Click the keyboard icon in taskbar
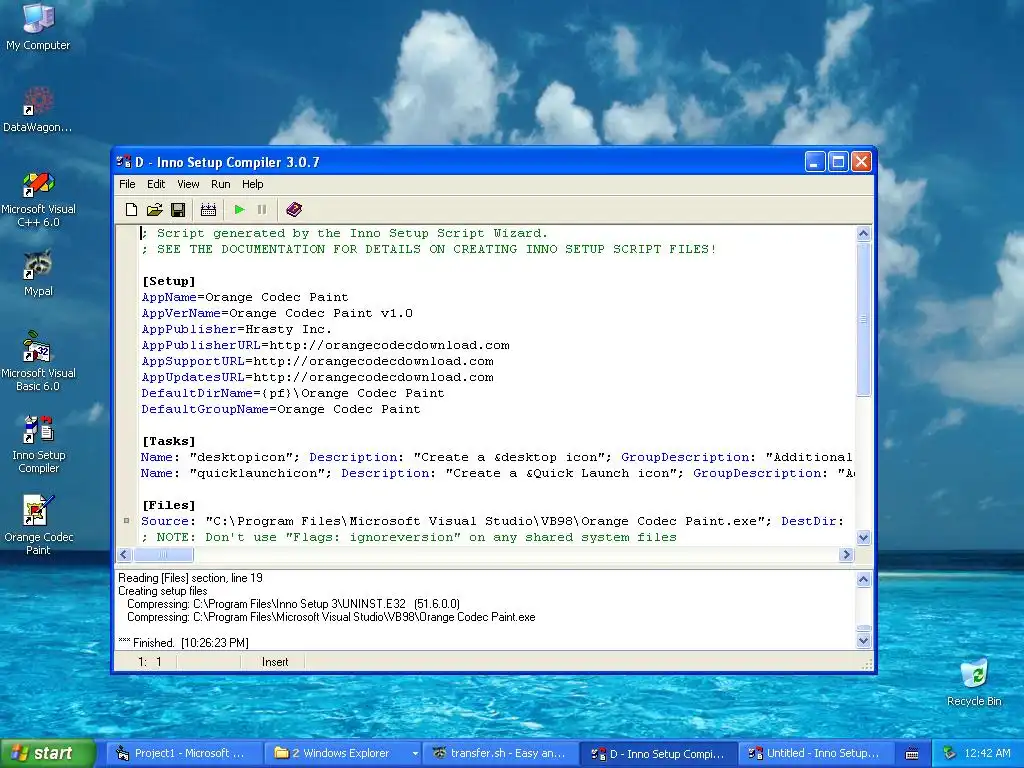Viewport: 1024px width, 768px height. (x=912, y=754)
